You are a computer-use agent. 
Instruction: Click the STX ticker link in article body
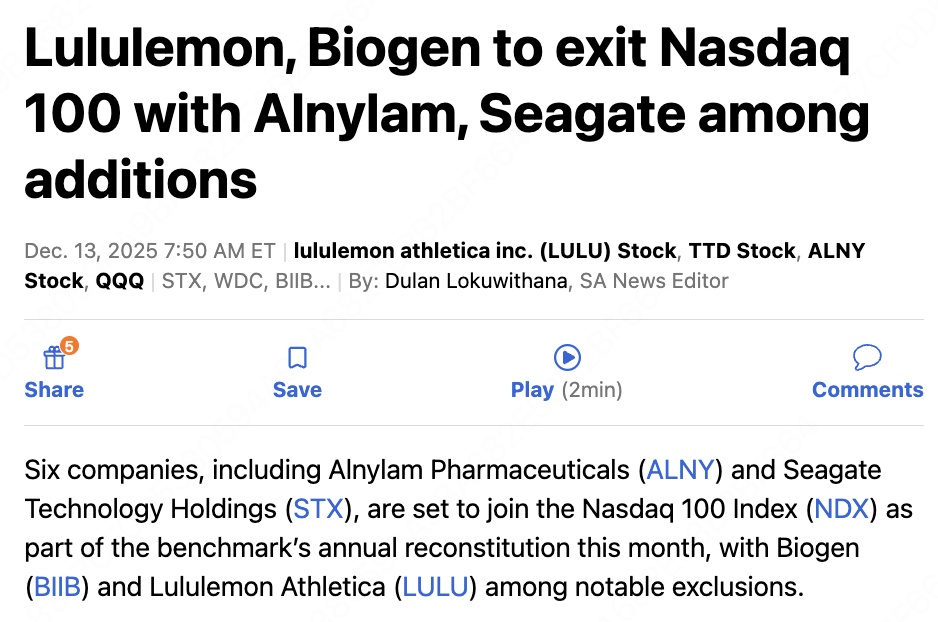318,508
